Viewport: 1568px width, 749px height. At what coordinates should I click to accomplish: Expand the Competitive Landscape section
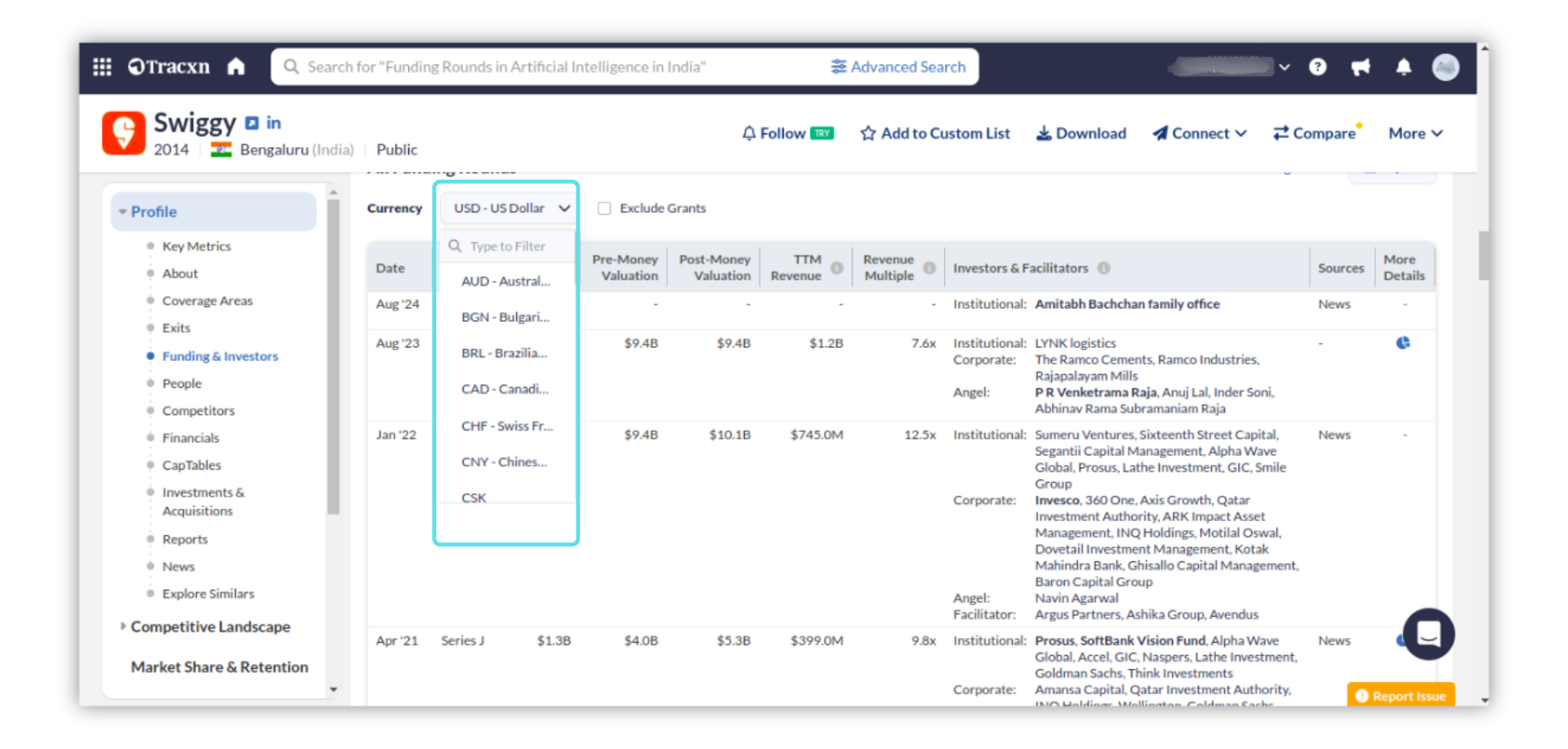210,626
